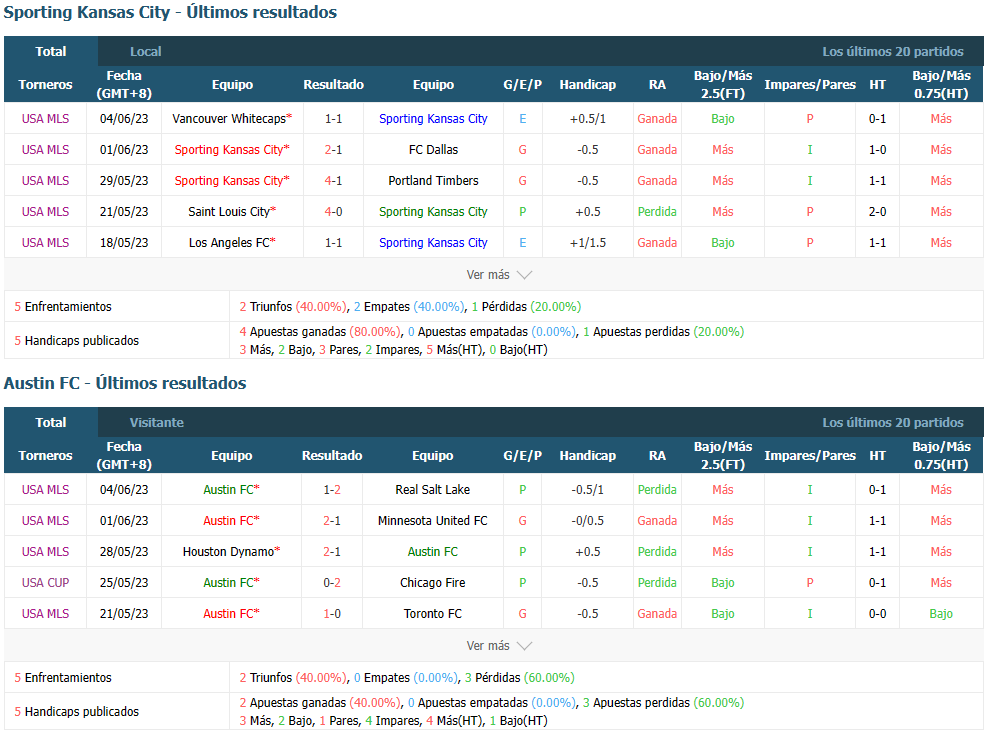Click Vancouver Whitecaps team name
The height and width of the screenshot is (737, 994).
(x=232, y=119)
